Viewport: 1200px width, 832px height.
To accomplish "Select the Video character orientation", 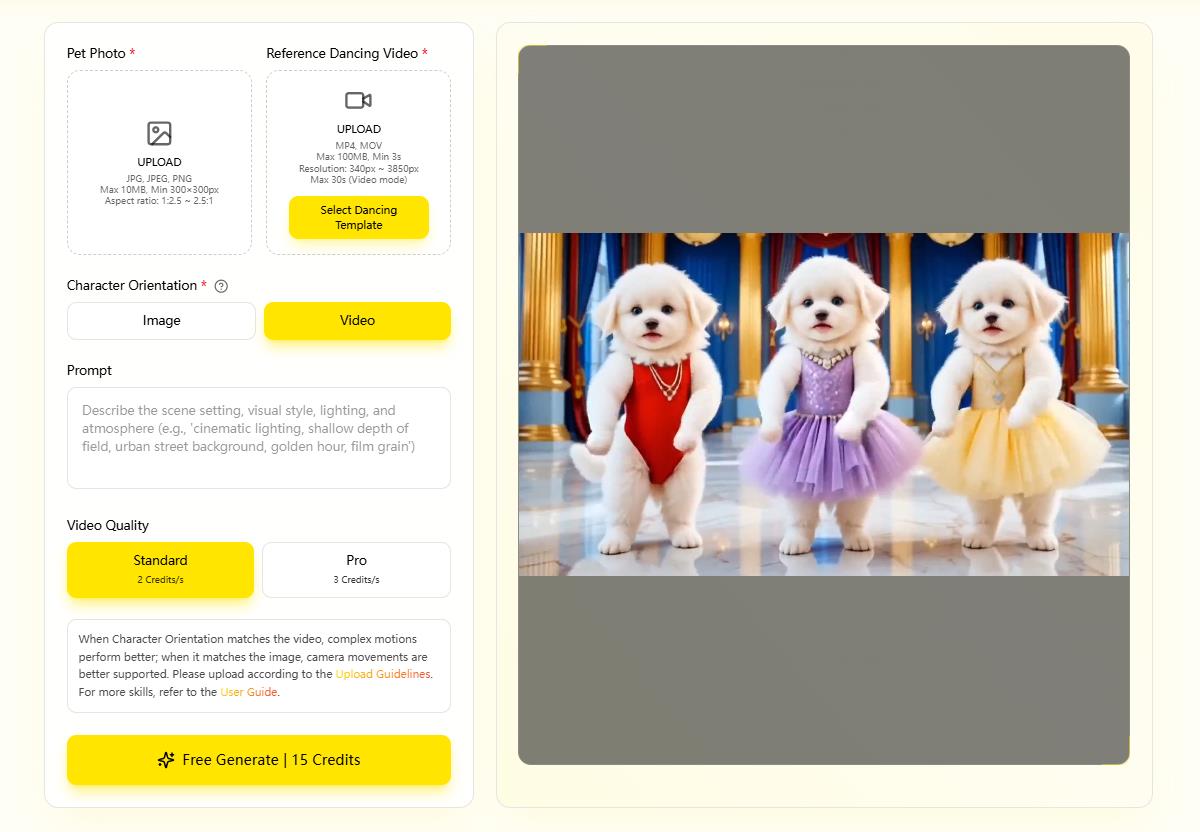I will [x=357, y=321].
